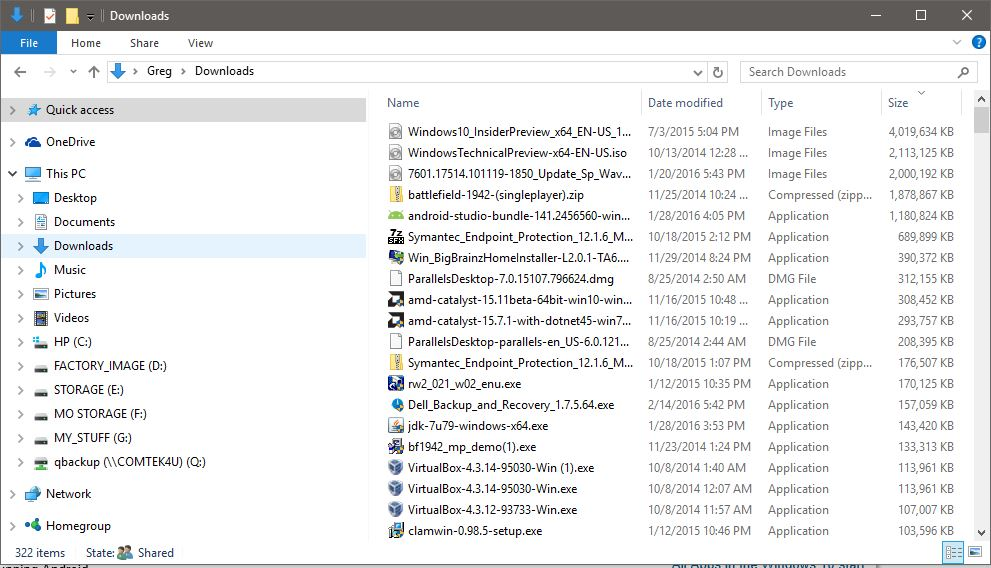The image size is (991, 568).
Task: Click the Dell_Backup_and_Recovery exe icon
Action: pyautogui.click(x=396, y=404)
